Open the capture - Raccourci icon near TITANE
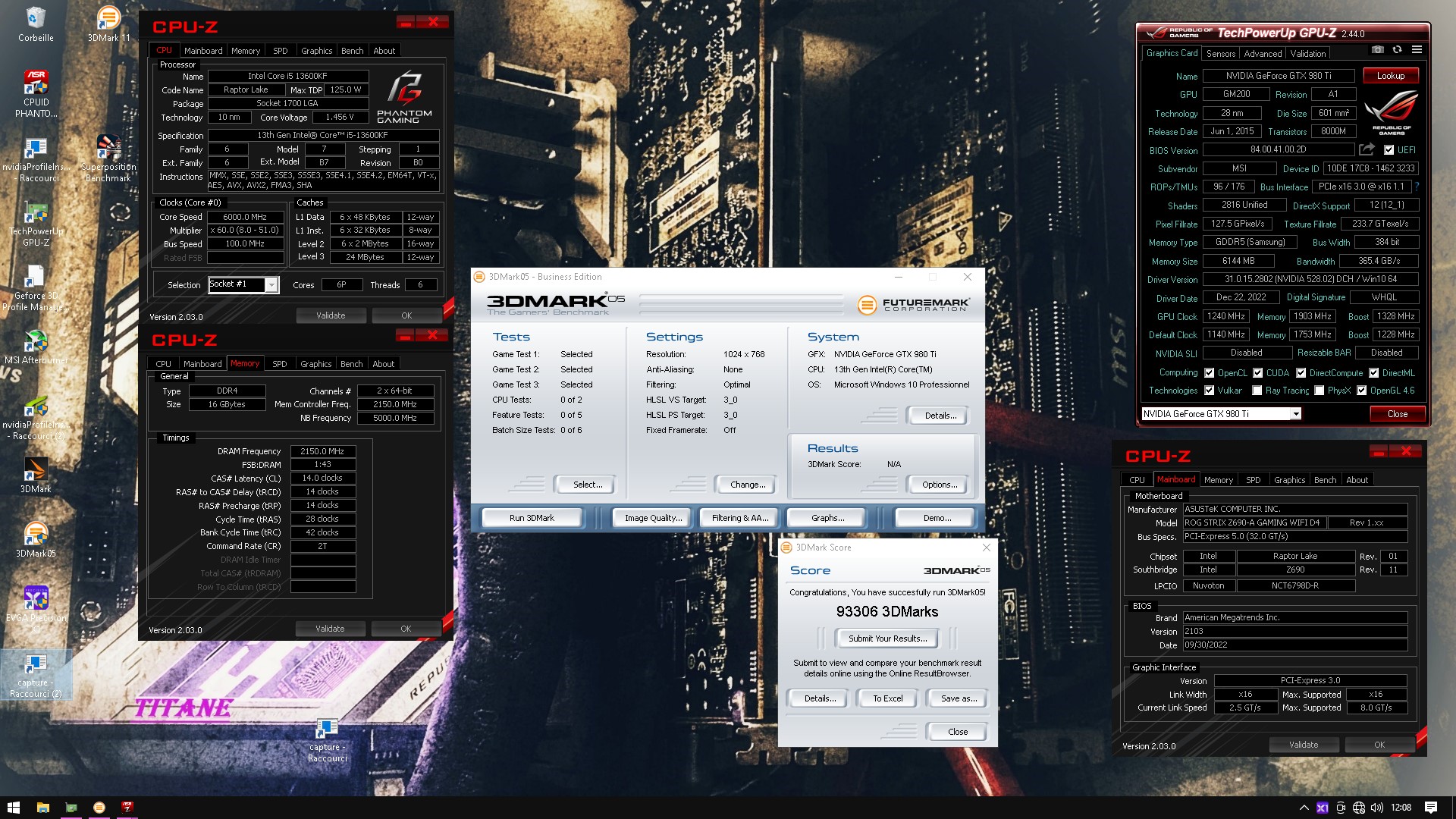The image size is (1456, 819). (x=327, y=739)
